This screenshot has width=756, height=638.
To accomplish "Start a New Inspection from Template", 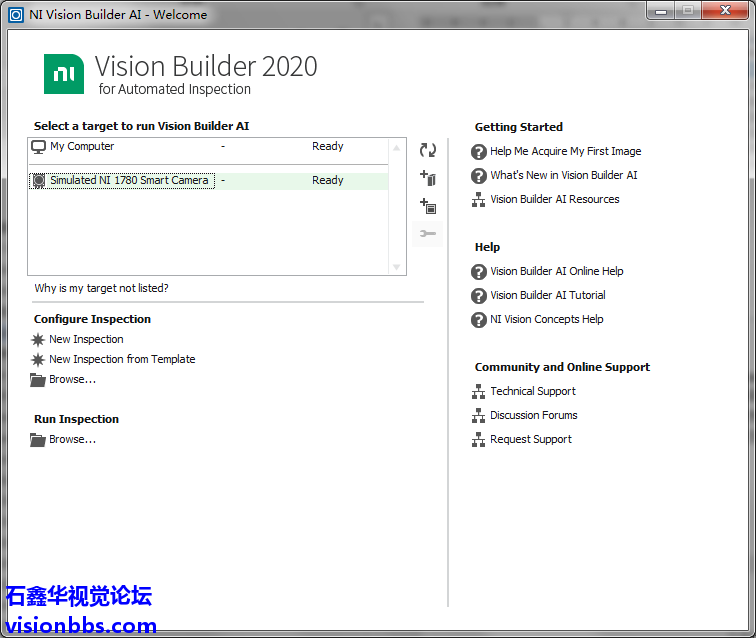I will 122,359.
